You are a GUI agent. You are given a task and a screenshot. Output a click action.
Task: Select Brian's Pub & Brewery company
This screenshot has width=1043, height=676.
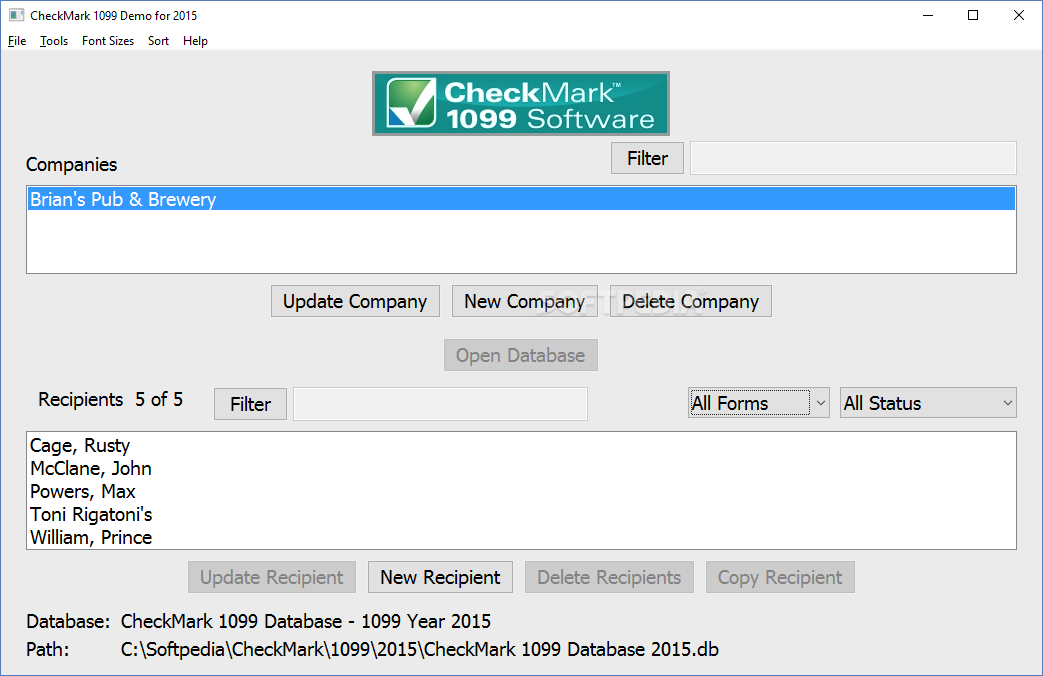[522, 199]
